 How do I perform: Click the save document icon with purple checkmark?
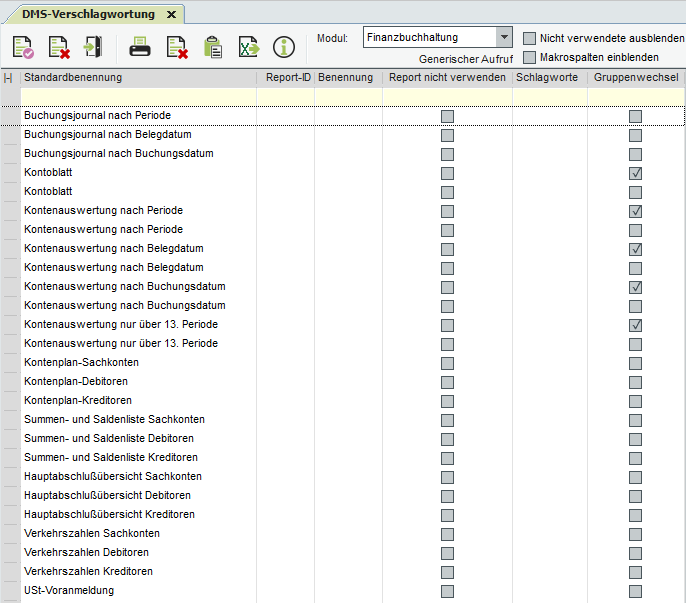[x=23, y=47]
